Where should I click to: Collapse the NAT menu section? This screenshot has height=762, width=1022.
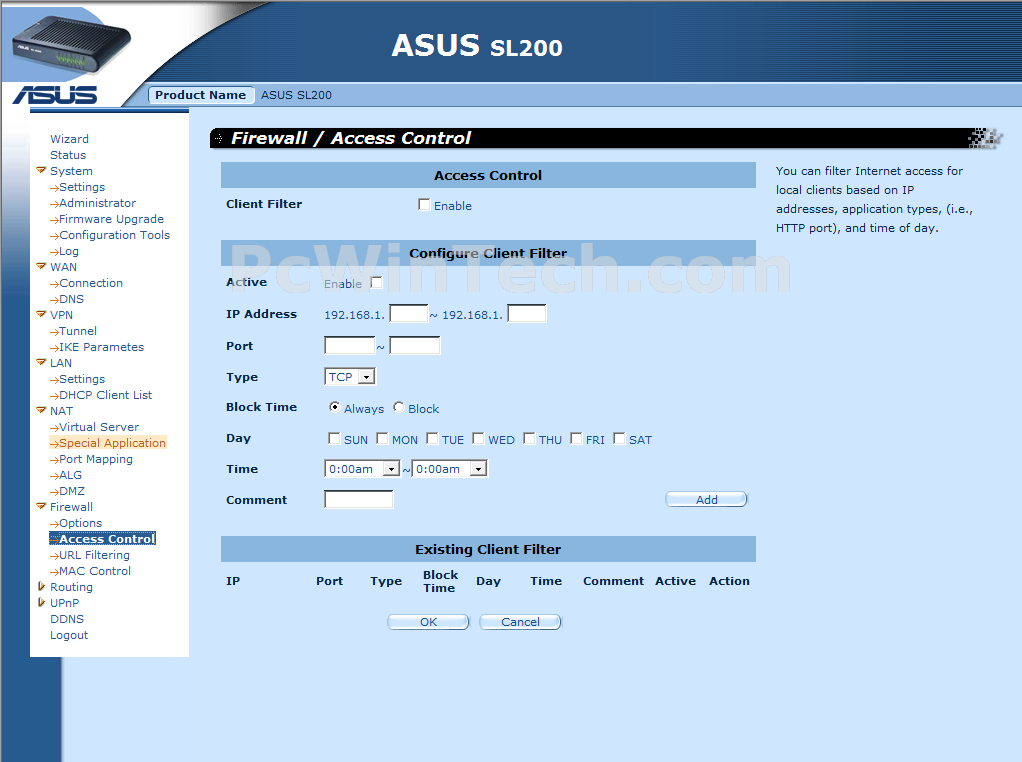click(41, 411)
